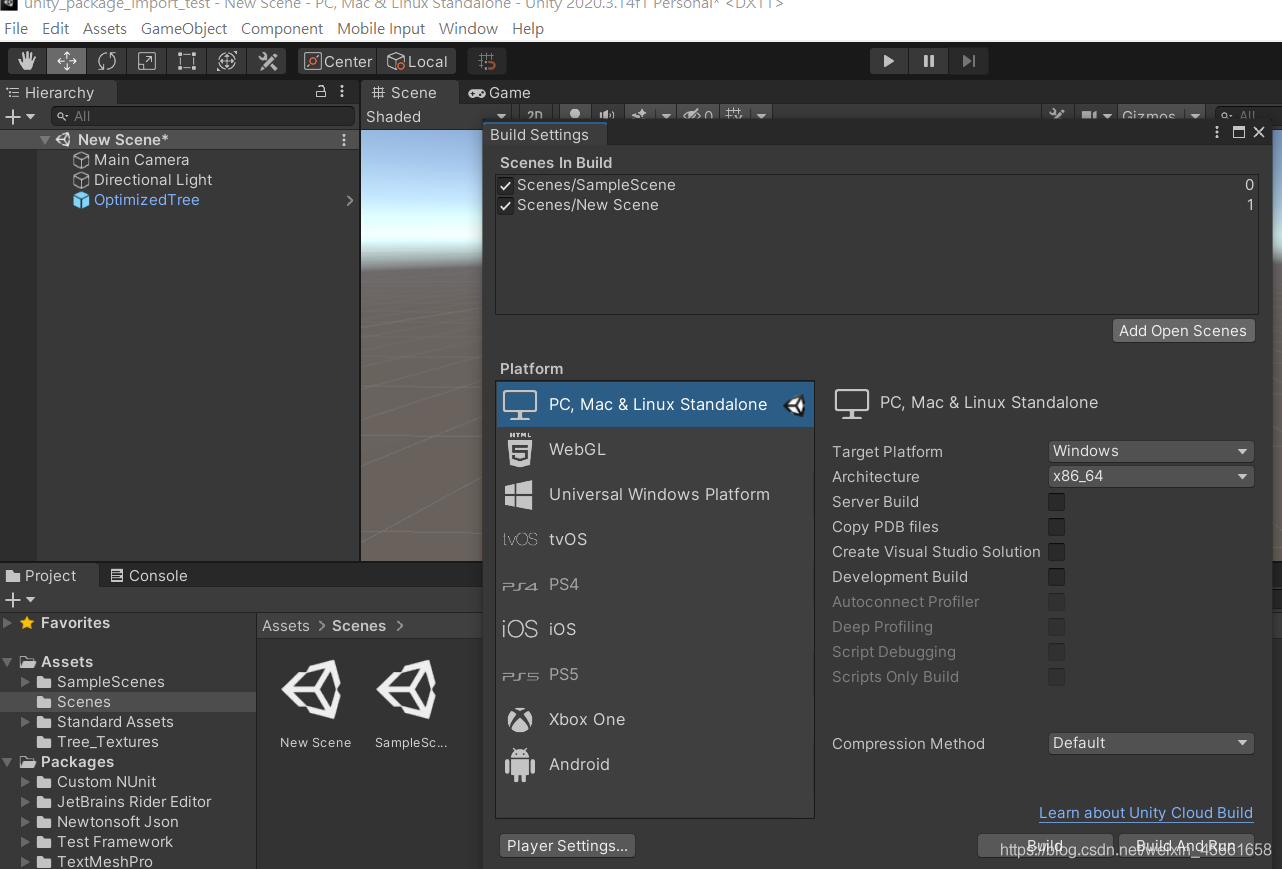Toggle scene audio in the Scene view

(x=606, y=116)
